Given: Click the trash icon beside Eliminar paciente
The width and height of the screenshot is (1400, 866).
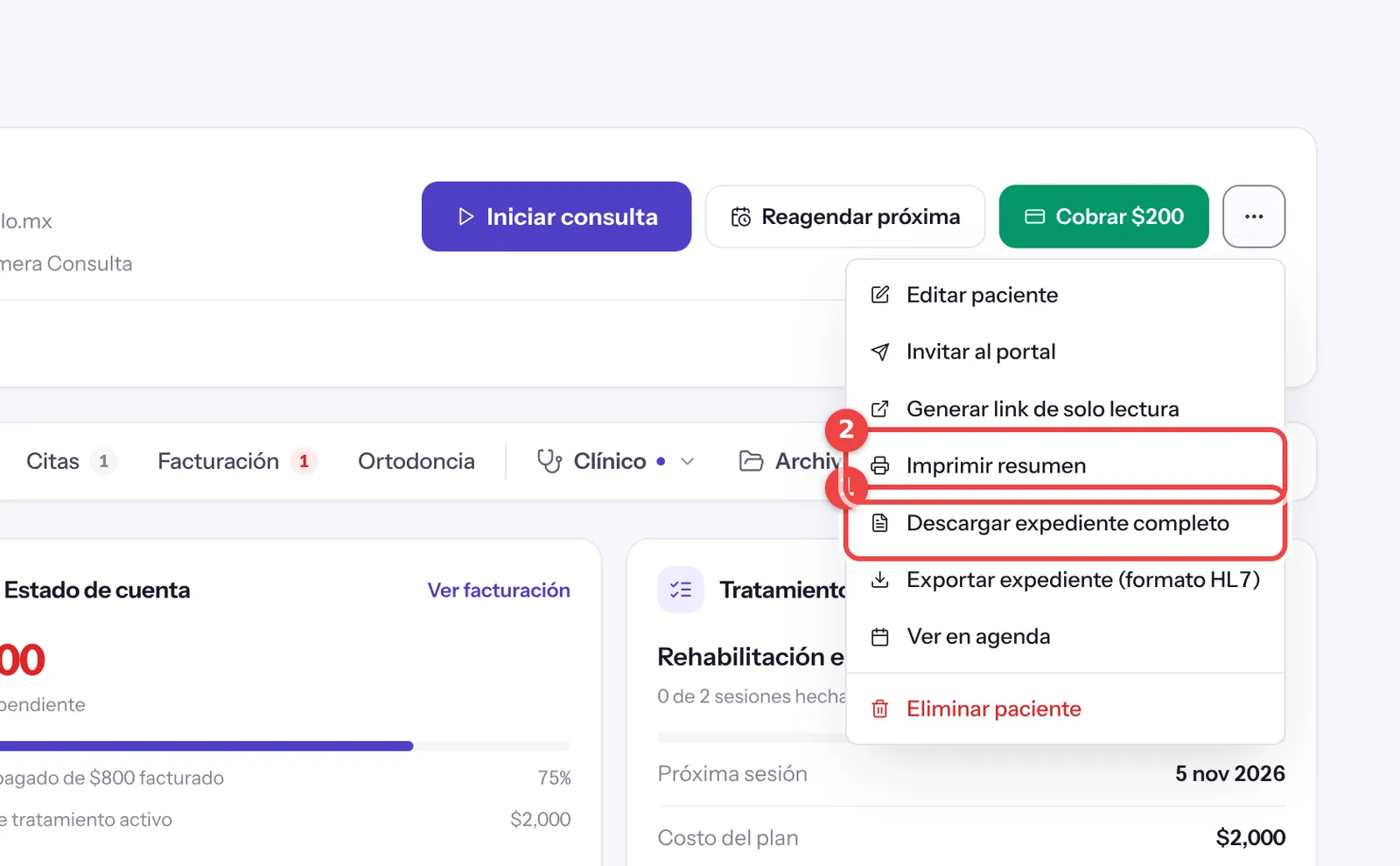Looking at the screenshot, I should coord(880,709).
